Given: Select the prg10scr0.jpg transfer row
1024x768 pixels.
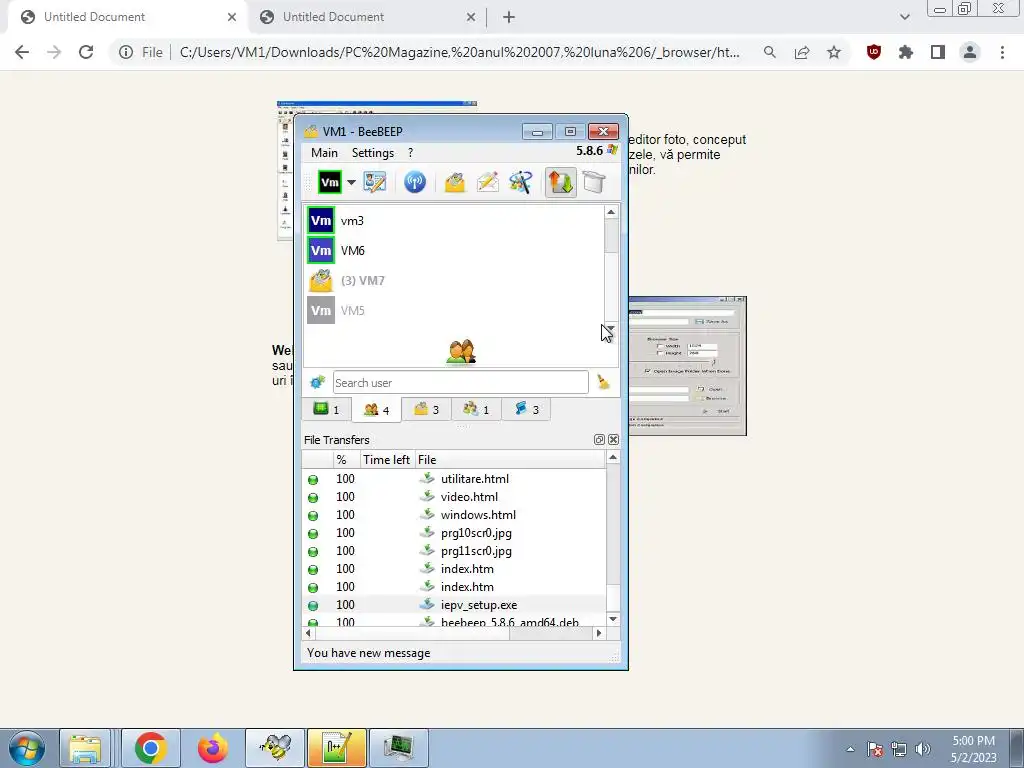Looking at the screenshot, I should 455,533.
